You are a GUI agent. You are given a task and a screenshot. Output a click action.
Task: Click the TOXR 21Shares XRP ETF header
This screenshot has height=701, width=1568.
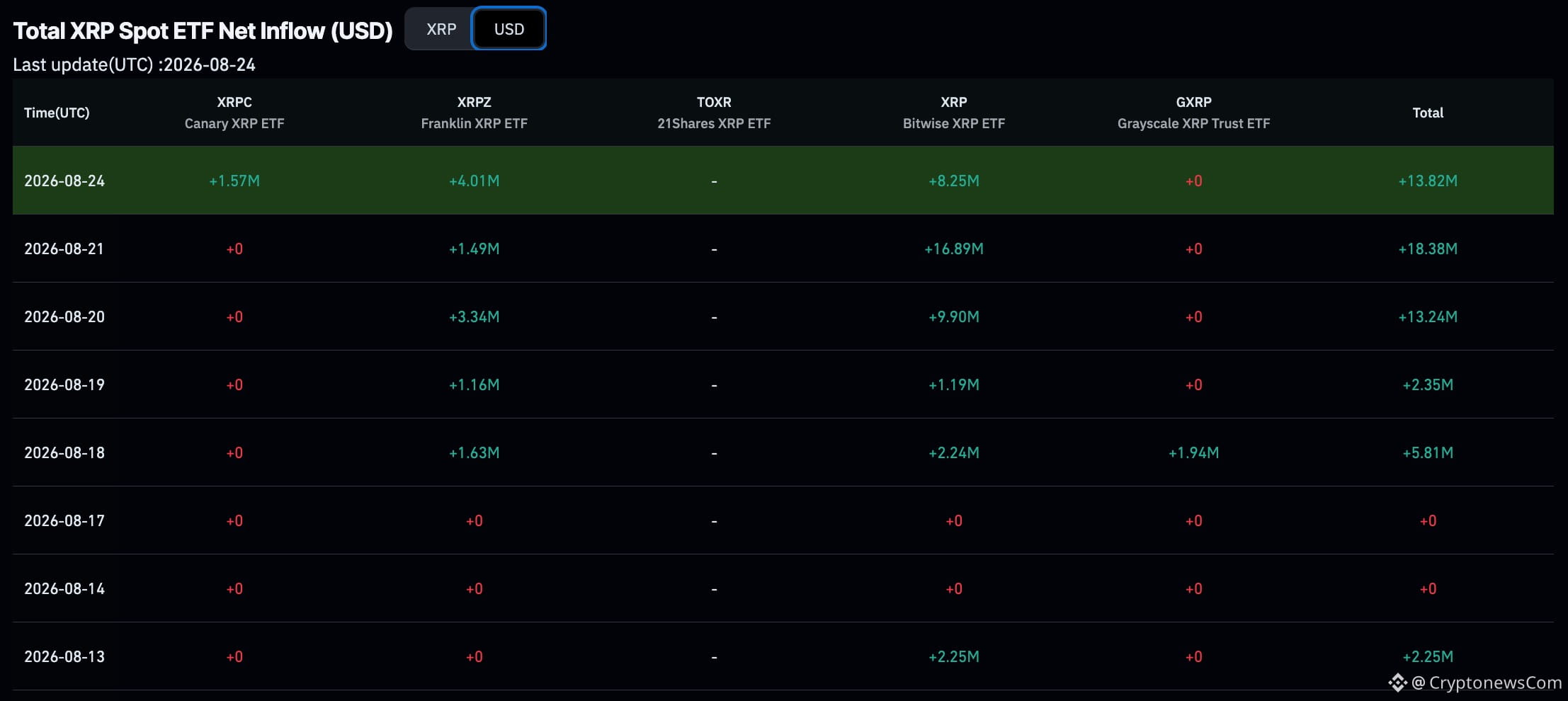tap(714, 113)
